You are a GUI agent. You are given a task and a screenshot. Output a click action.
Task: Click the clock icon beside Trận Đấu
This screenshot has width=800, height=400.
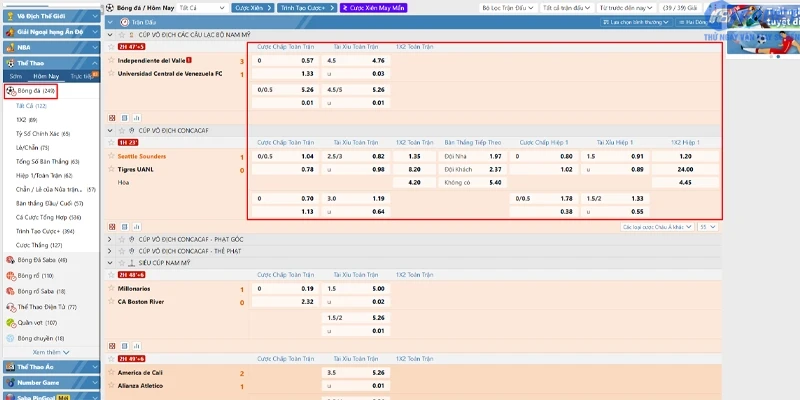(124, 22)
